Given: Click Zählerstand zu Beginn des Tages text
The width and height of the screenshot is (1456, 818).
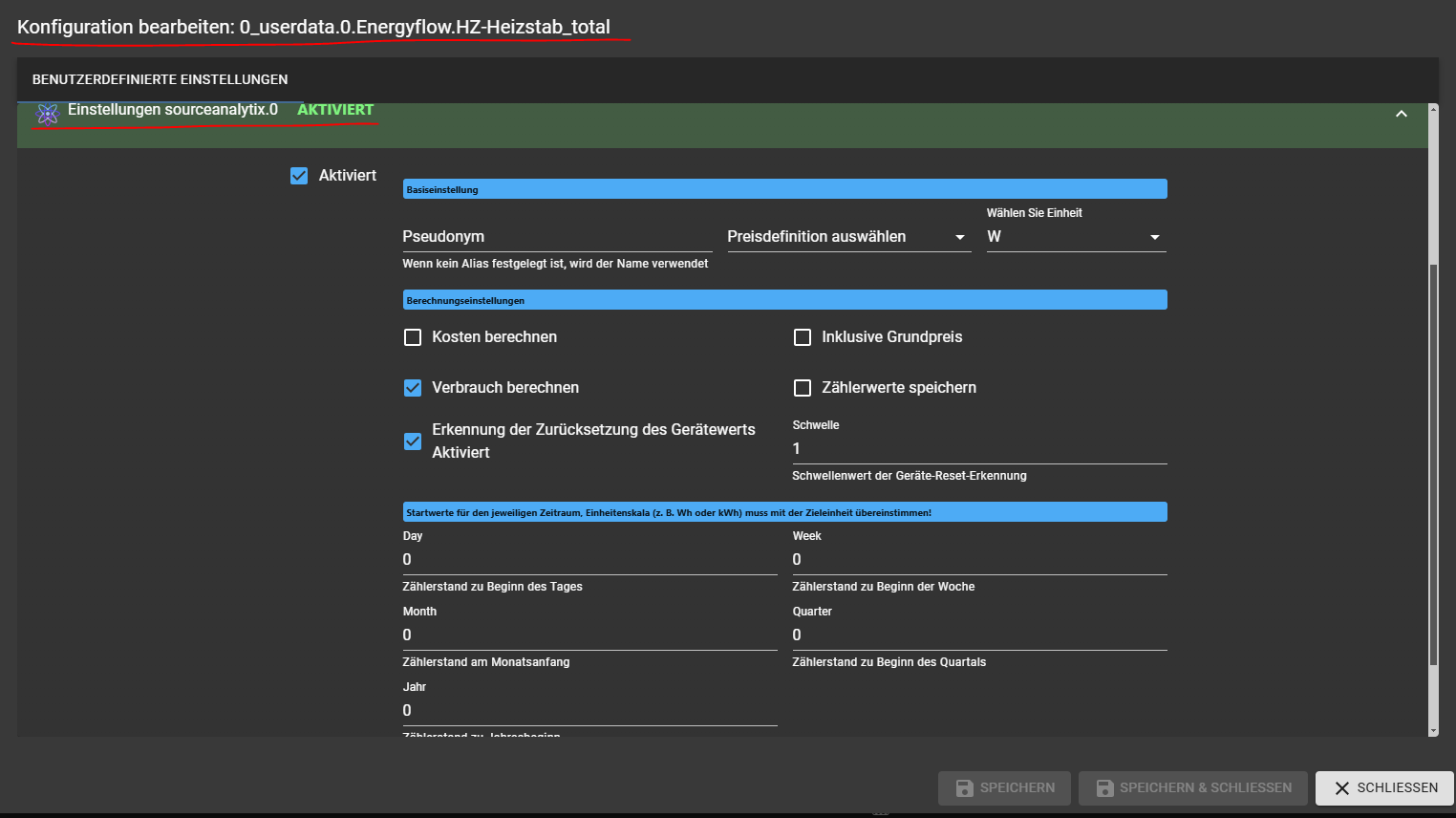Looking at the screenshot, I should 492,587.
